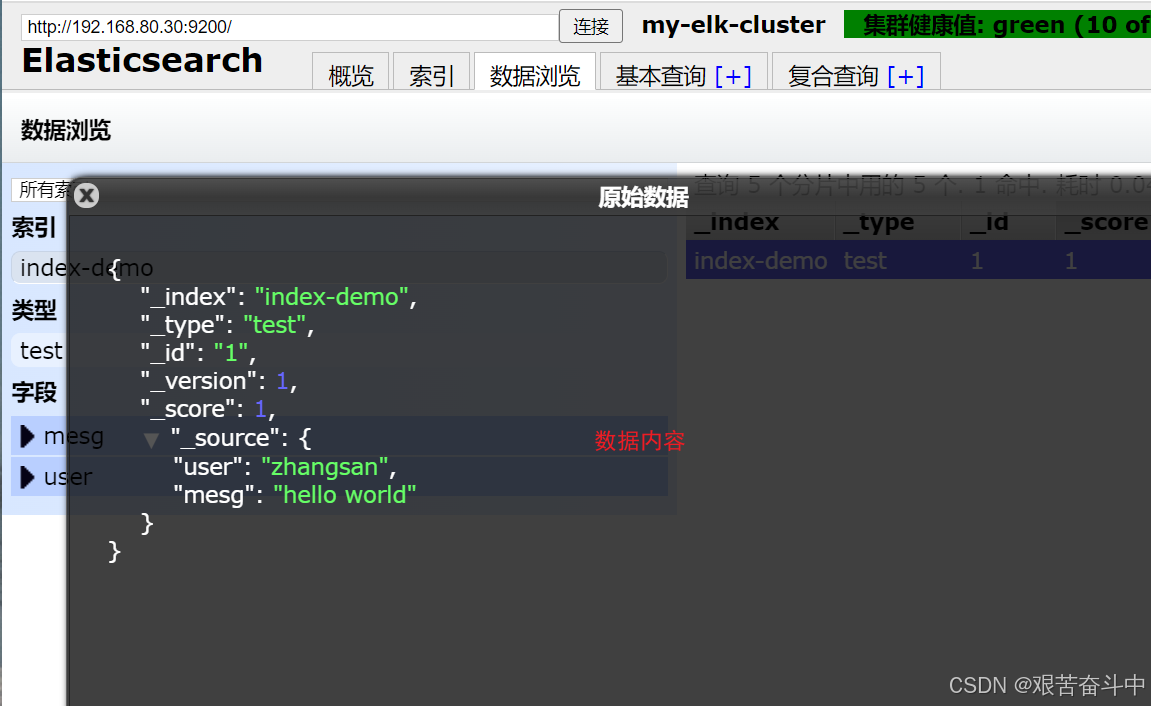
Task: Click the Elasticsearch title heading
Action: (142, 60)
